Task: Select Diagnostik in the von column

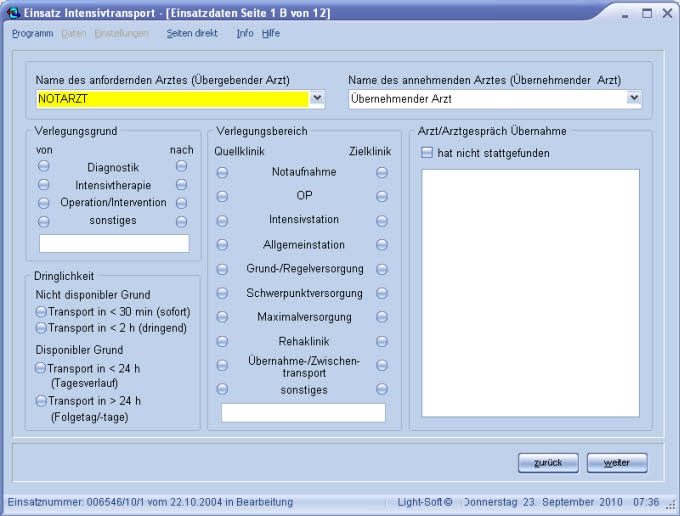Action: [43, 166]
